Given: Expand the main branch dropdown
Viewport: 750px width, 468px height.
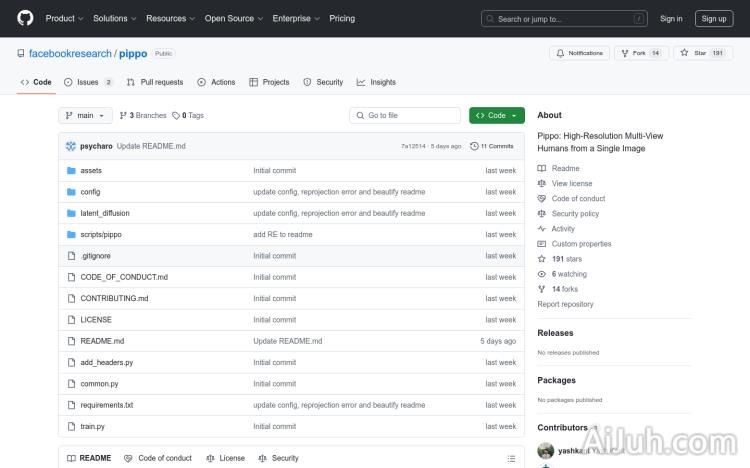Looking at the screenshot, I should pos(85,115).
